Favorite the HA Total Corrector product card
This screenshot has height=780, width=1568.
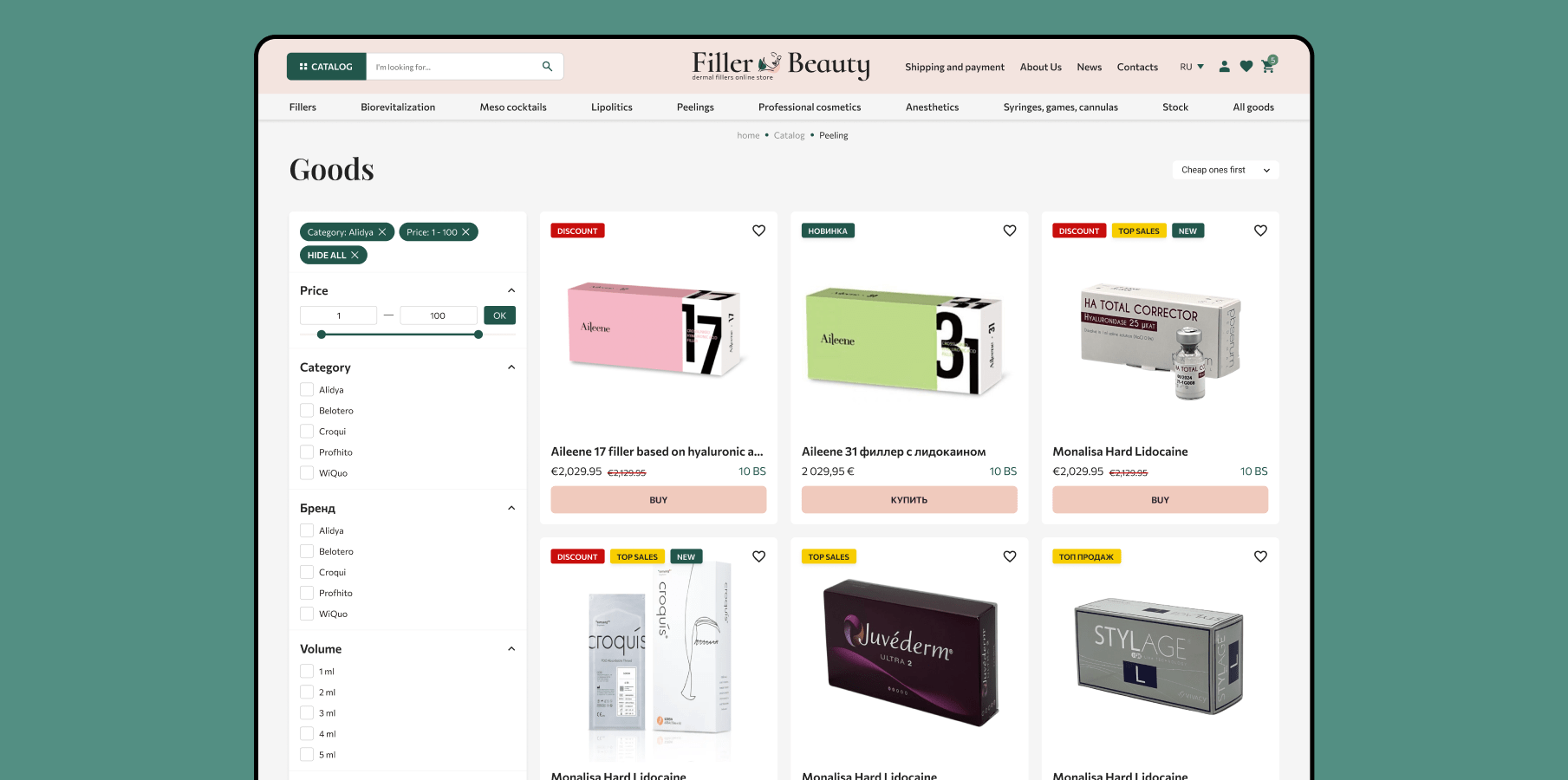click(x=1260, y=231)
